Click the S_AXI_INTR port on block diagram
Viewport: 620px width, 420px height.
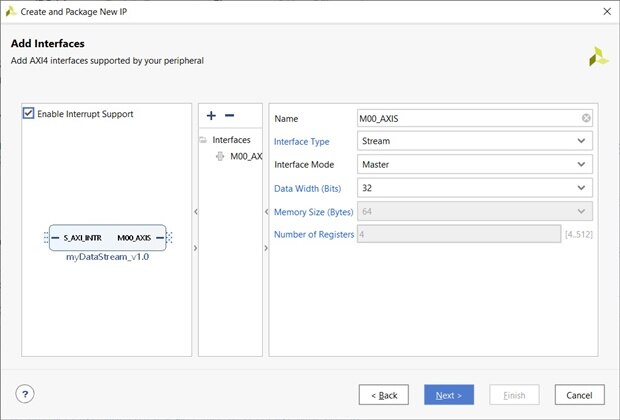coord(82,238)
